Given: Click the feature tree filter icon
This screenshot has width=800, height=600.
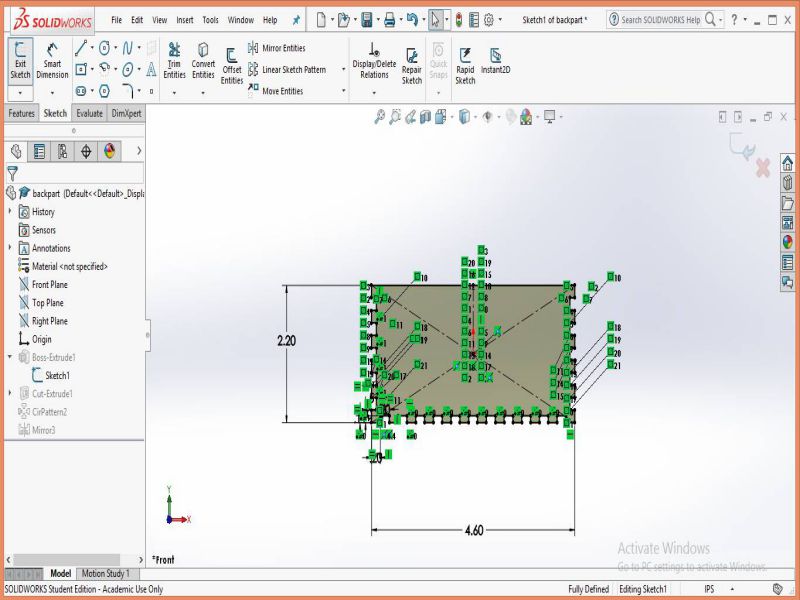Looking at the screenshot, I should [13, 173].
